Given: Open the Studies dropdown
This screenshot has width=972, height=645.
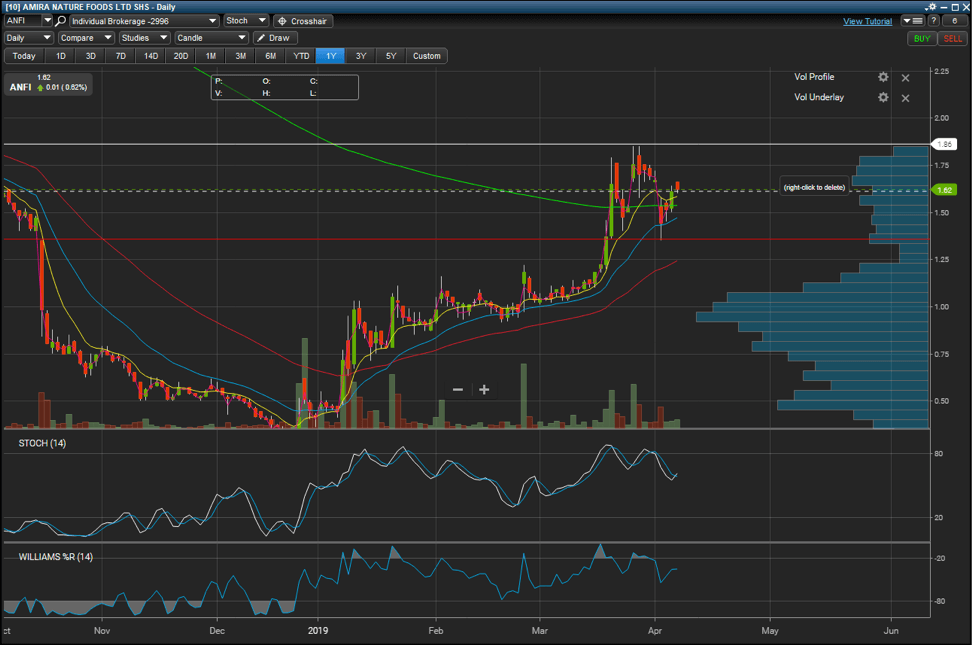Looking at the screenshot, I should 144,38.
